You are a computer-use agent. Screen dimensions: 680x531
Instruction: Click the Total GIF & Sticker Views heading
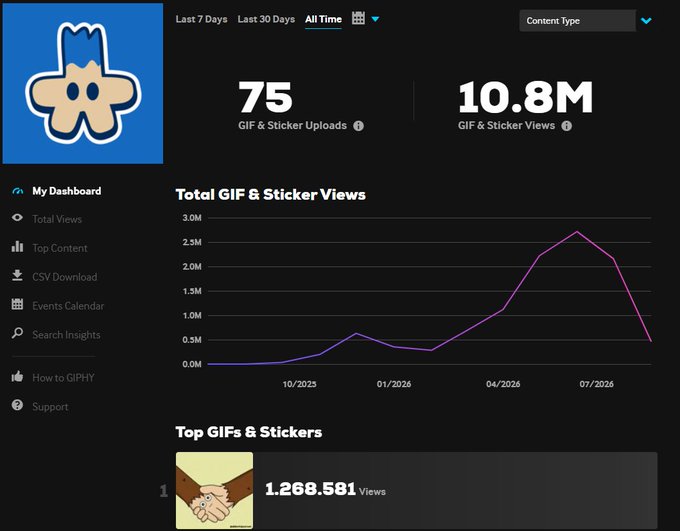pos(271,194)
